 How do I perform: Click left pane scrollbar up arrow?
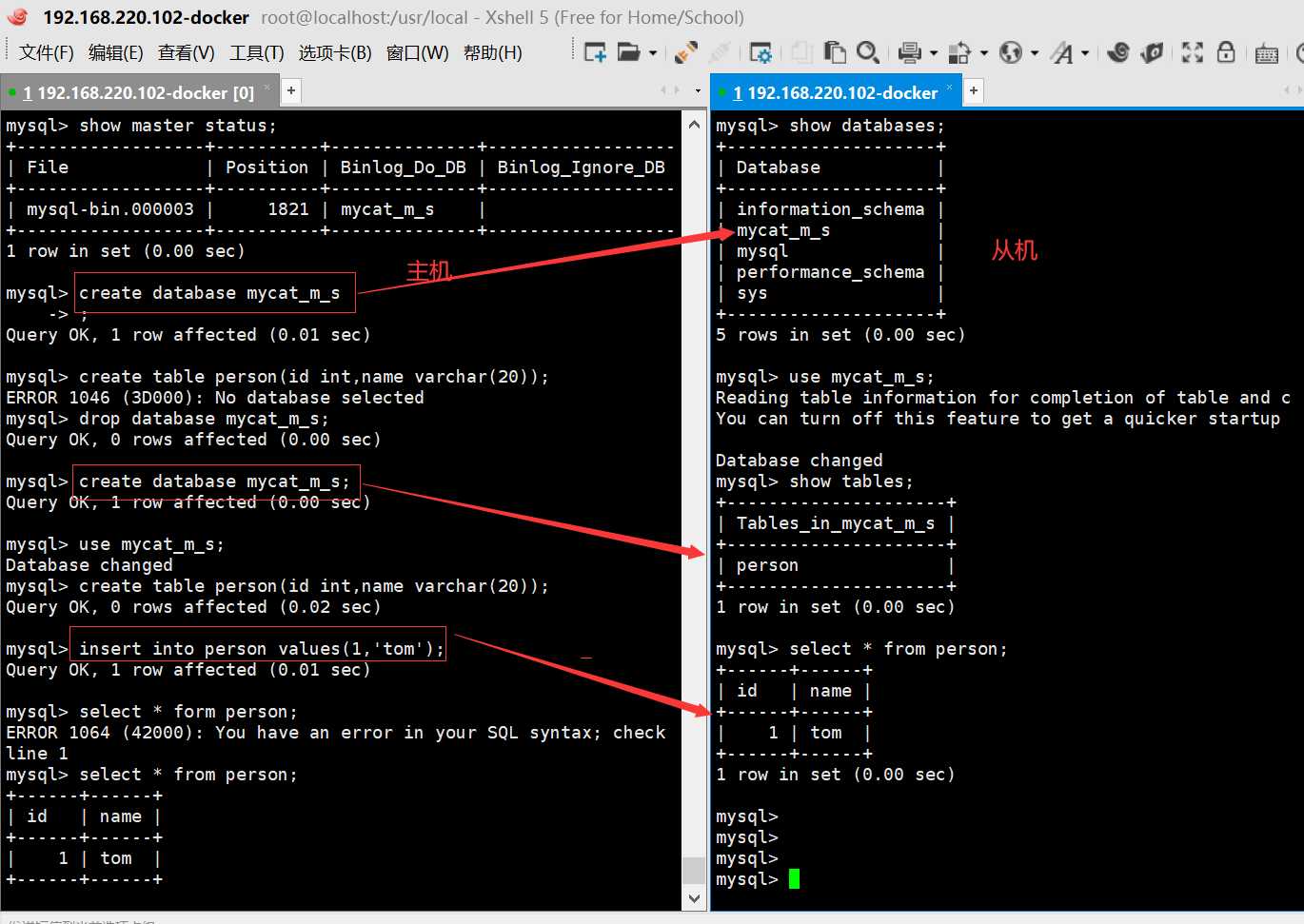click(694, 125)
